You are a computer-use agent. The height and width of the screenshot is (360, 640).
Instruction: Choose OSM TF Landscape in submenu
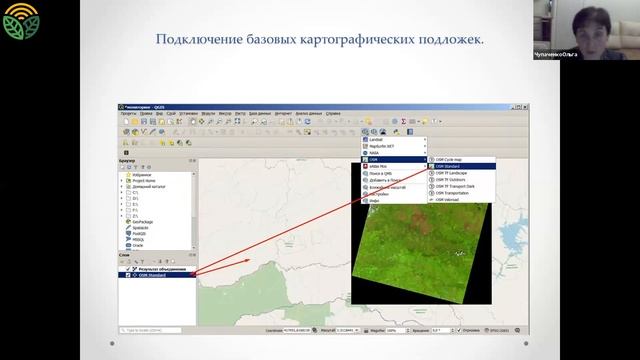[x=462, y=173]
